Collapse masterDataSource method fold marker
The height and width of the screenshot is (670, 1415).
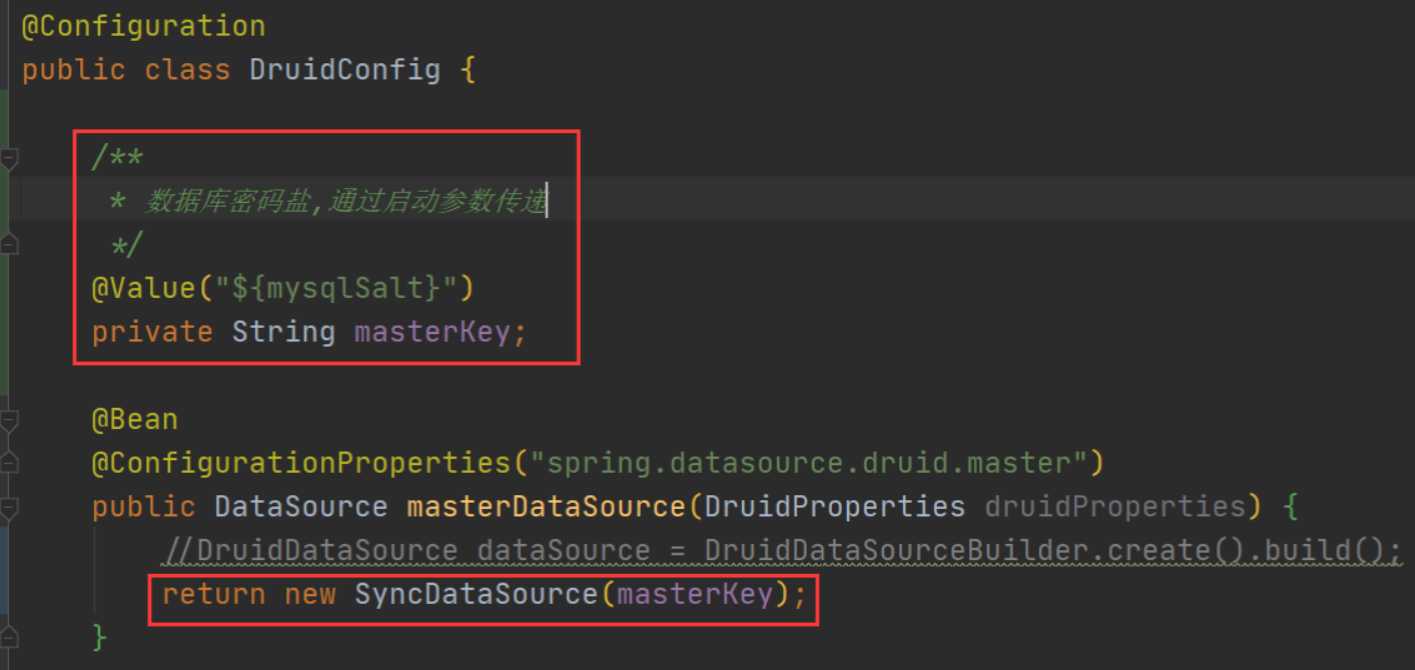(x=9, y=507)
